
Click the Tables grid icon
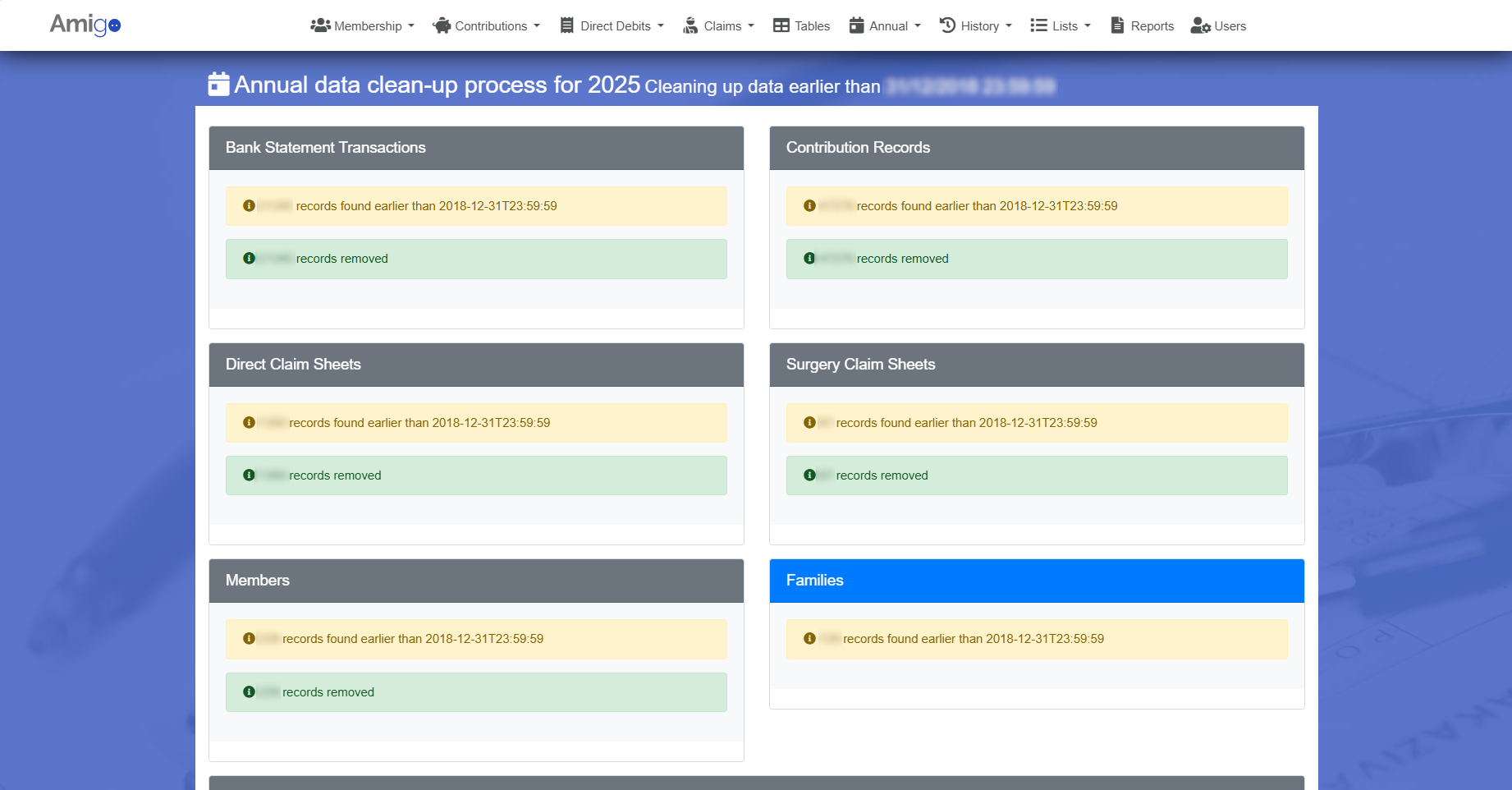[x=781, y=25]
